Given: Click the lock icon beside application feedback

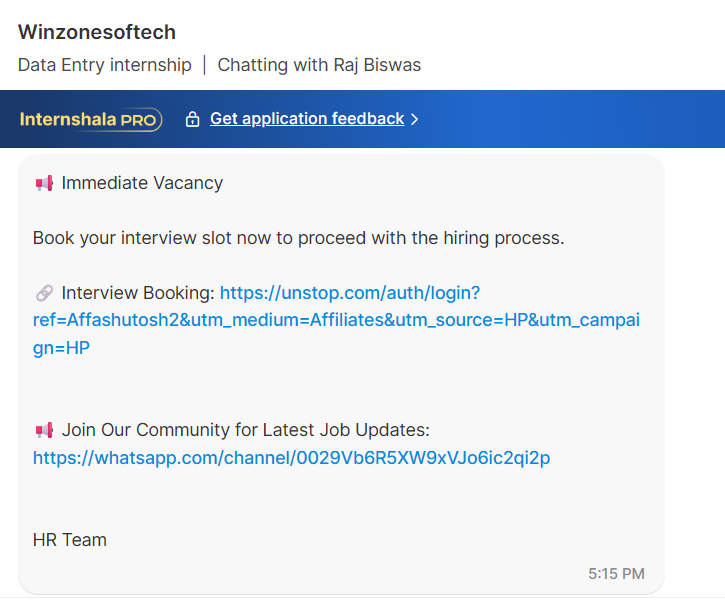Looking at the screenshot, I should (x=192, y=119).
